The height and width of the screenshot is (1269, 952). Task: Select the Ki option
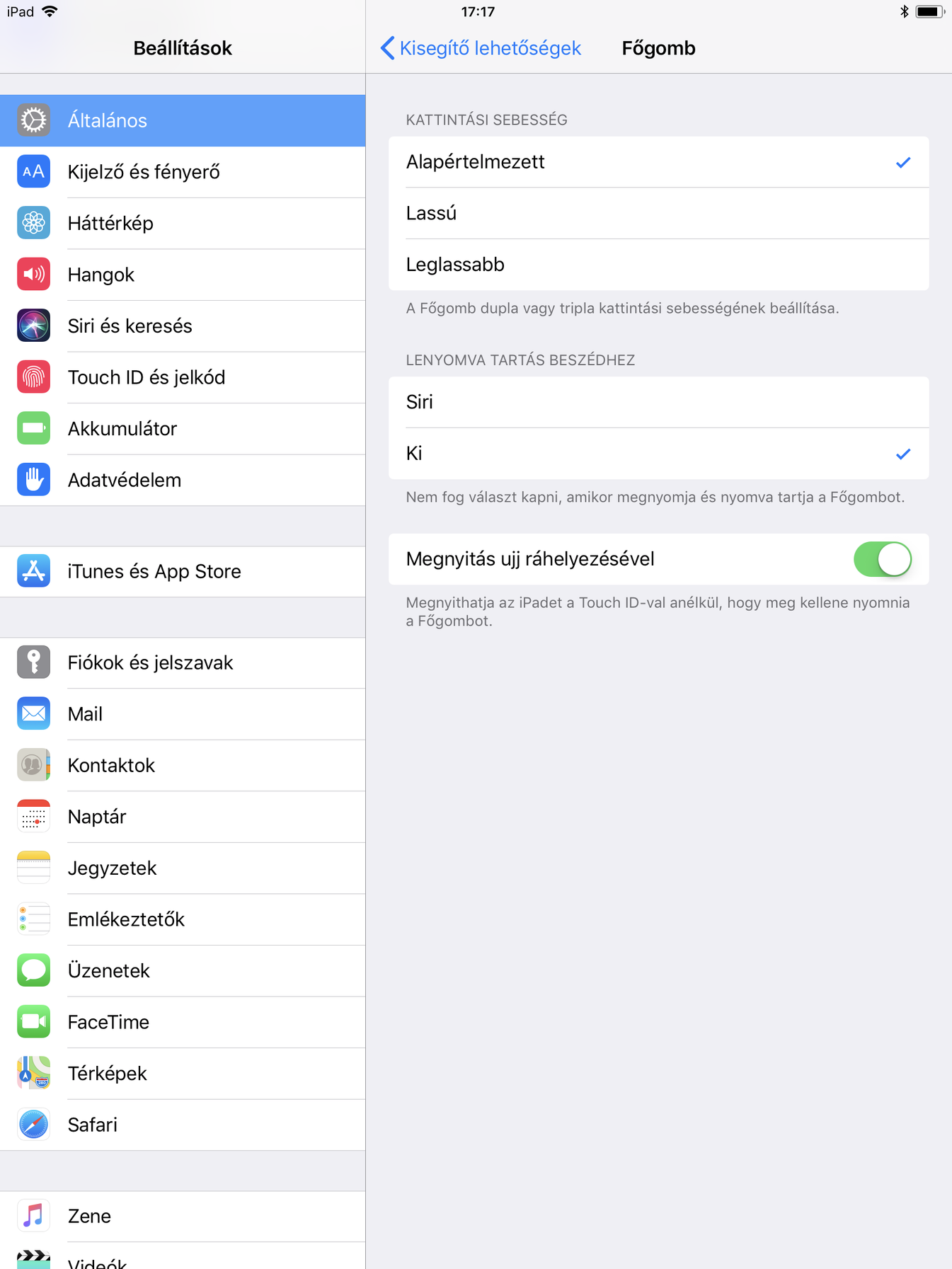(x=658, y=454)
